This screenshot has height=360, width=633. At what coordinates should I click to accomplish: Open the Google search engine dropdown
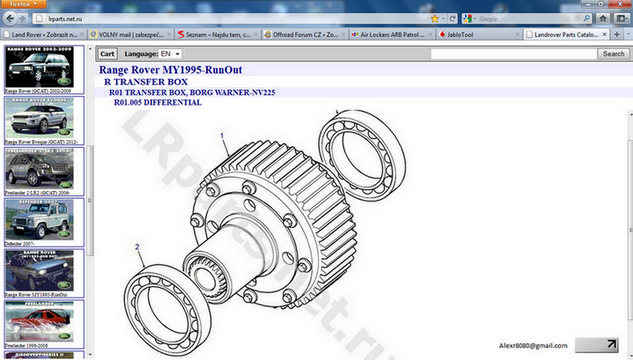470,19
